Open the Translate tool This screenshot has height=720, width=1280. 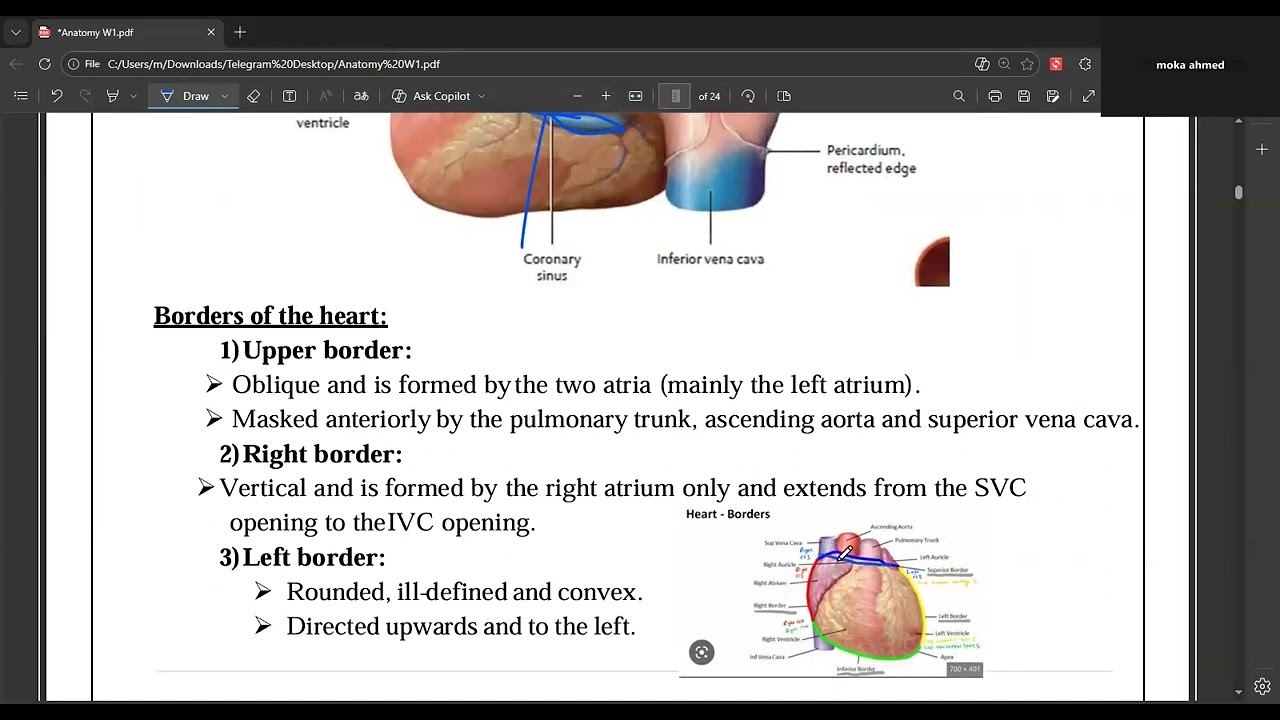[361, 96]
